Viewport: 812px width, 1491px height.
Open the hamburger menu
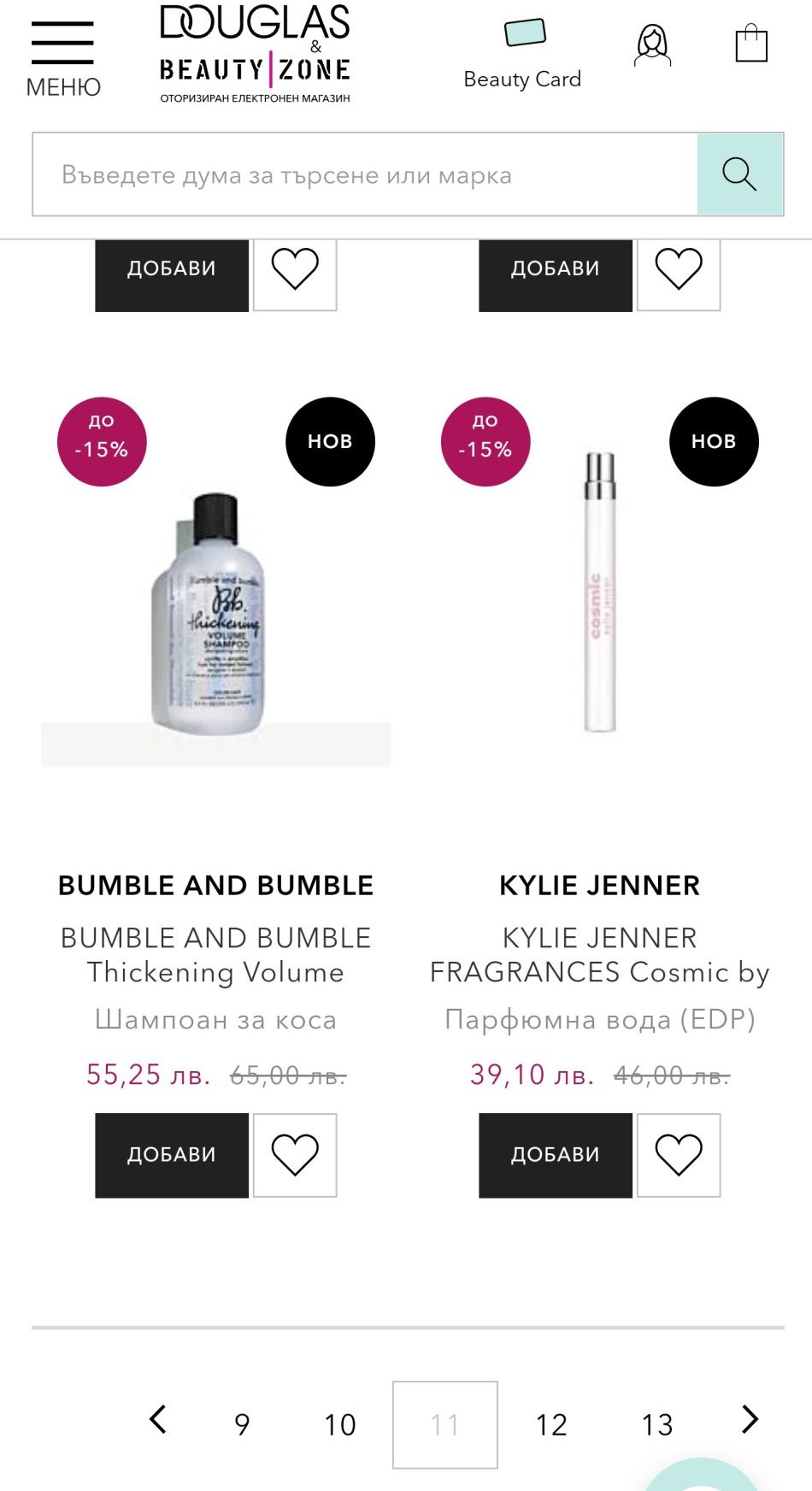tap(62, 57)
